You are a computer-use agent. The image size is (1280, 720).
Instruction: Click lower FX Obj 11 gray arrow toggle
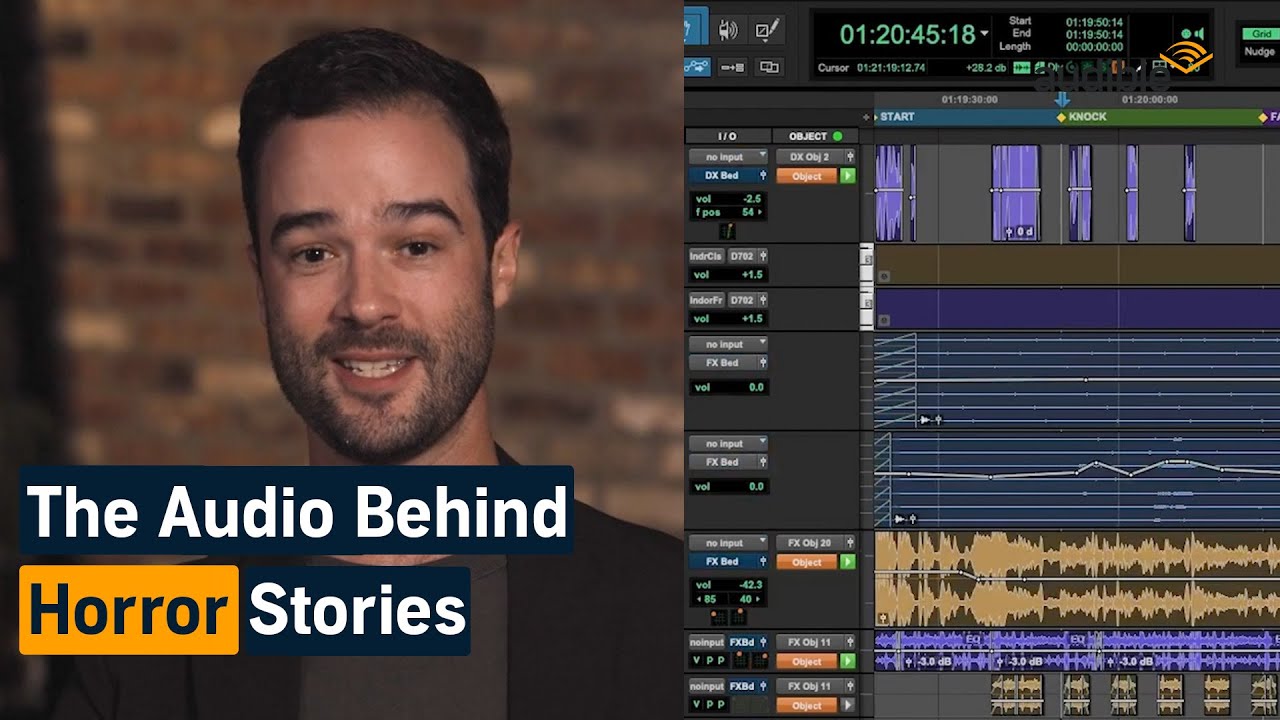(x=848, y=705)
